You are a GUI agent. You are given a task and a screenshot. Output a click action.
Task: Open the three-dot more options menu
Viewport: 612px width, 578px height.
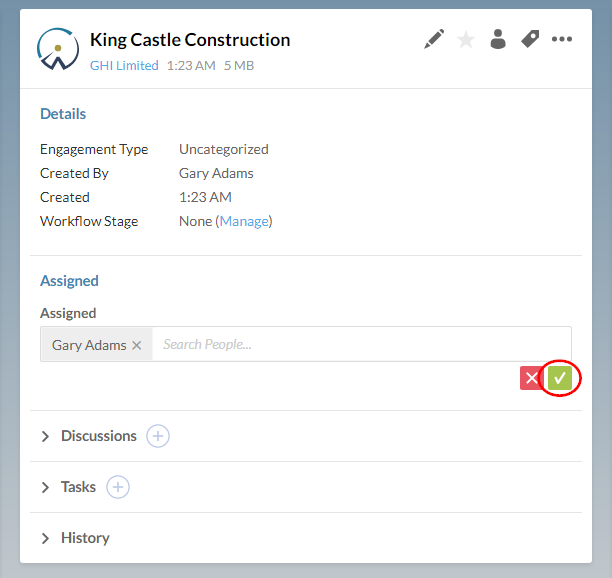[x=562, y=39]
